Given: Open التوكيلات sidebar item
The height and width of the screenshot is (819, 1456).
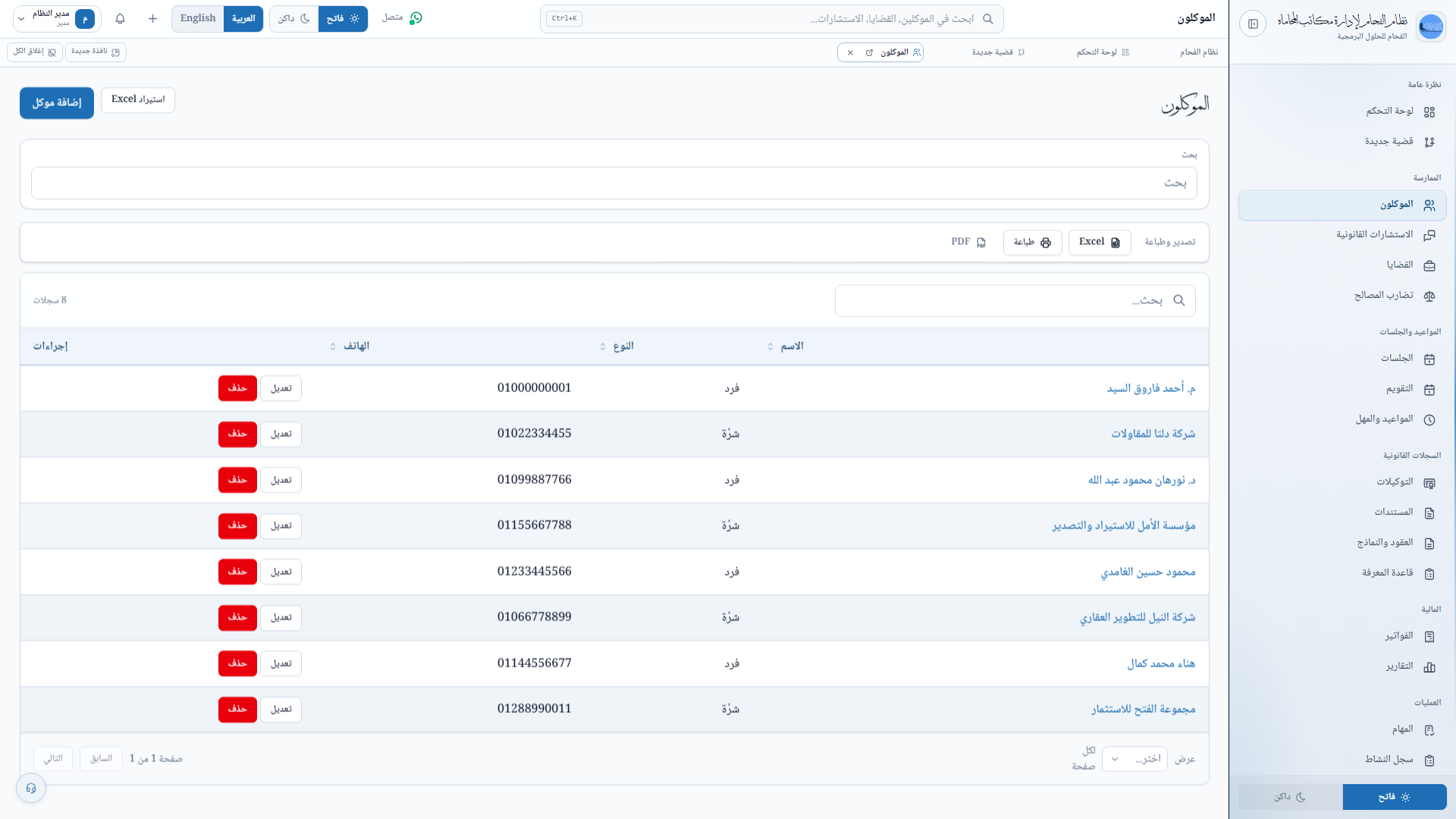Looking at the screenshot, I should [1342, 482].
